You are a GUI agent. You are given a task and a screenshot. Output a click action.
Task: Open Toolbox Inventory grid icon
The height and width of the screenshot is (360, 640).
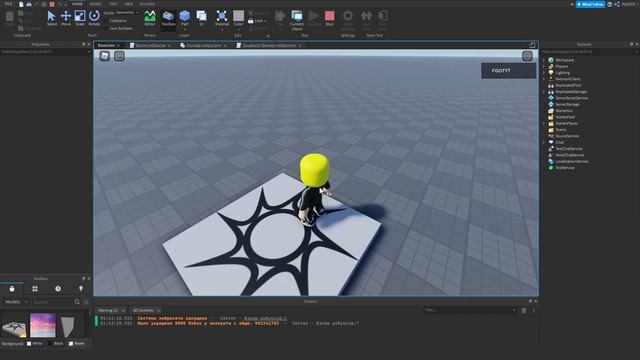(x=35, y=289)
